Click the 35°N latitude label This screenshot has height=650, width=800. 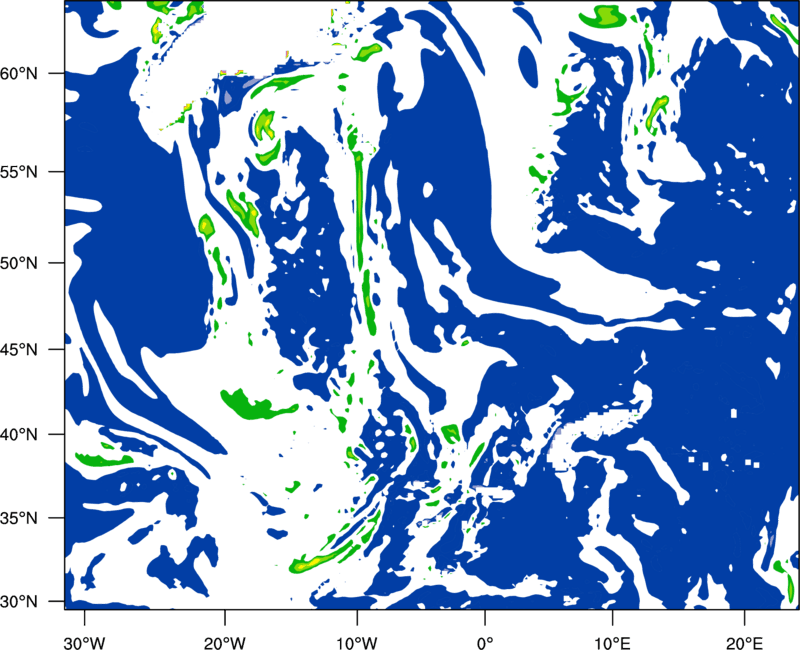coord(19,518)
